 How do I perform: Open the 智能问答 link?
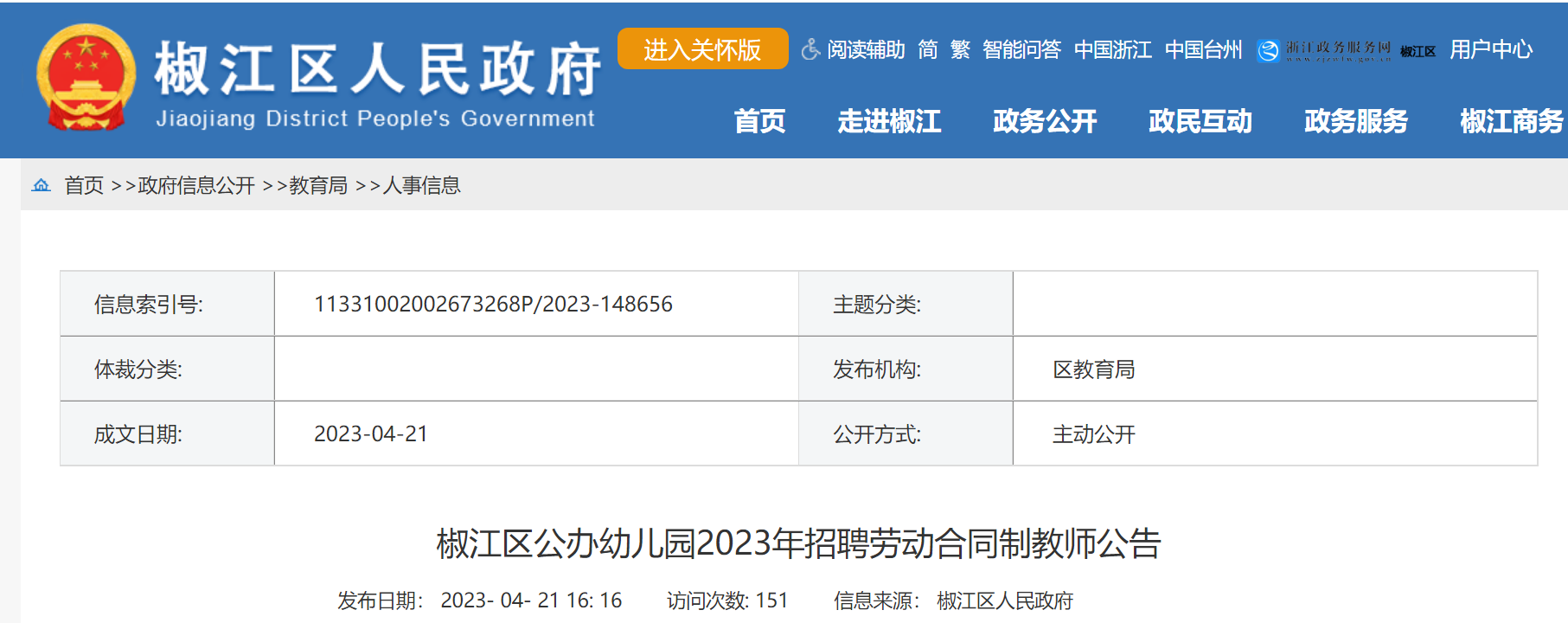[x=1021, y=50]
